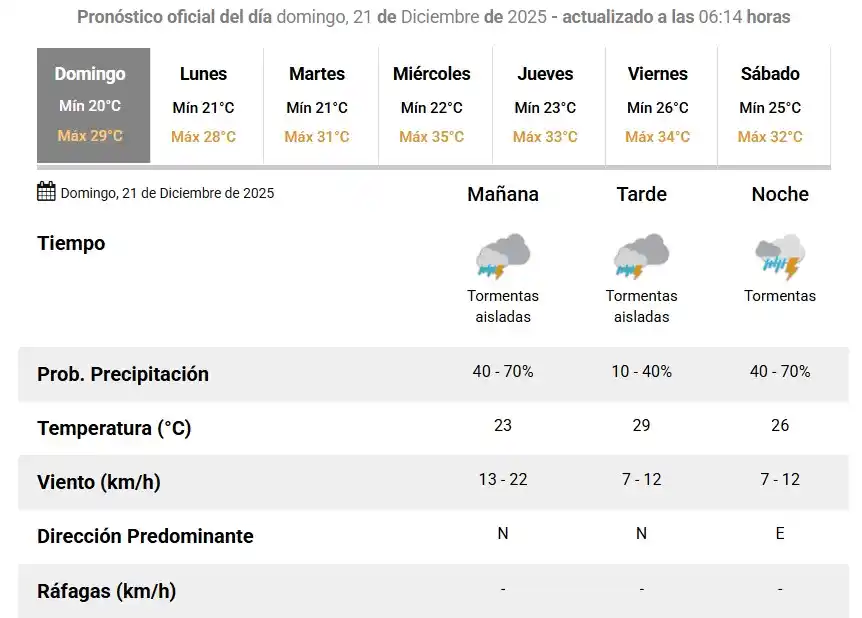Click the calendar icon beside the date
The image size is (862, 618).
46,192
